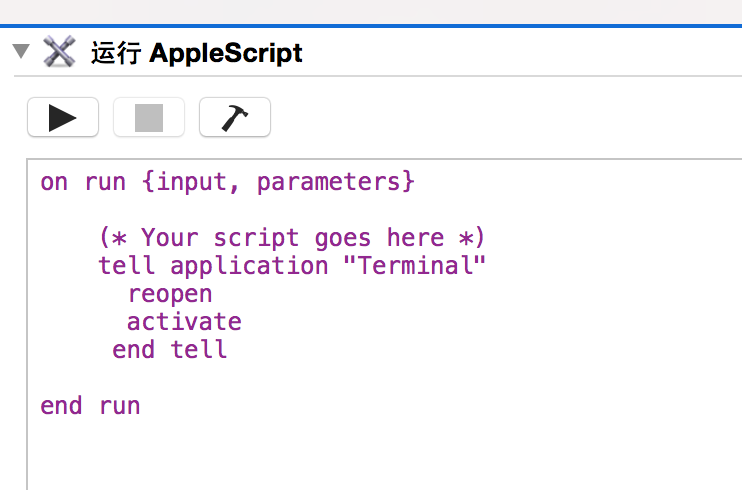Click the "end tell" line

point(170,350)
